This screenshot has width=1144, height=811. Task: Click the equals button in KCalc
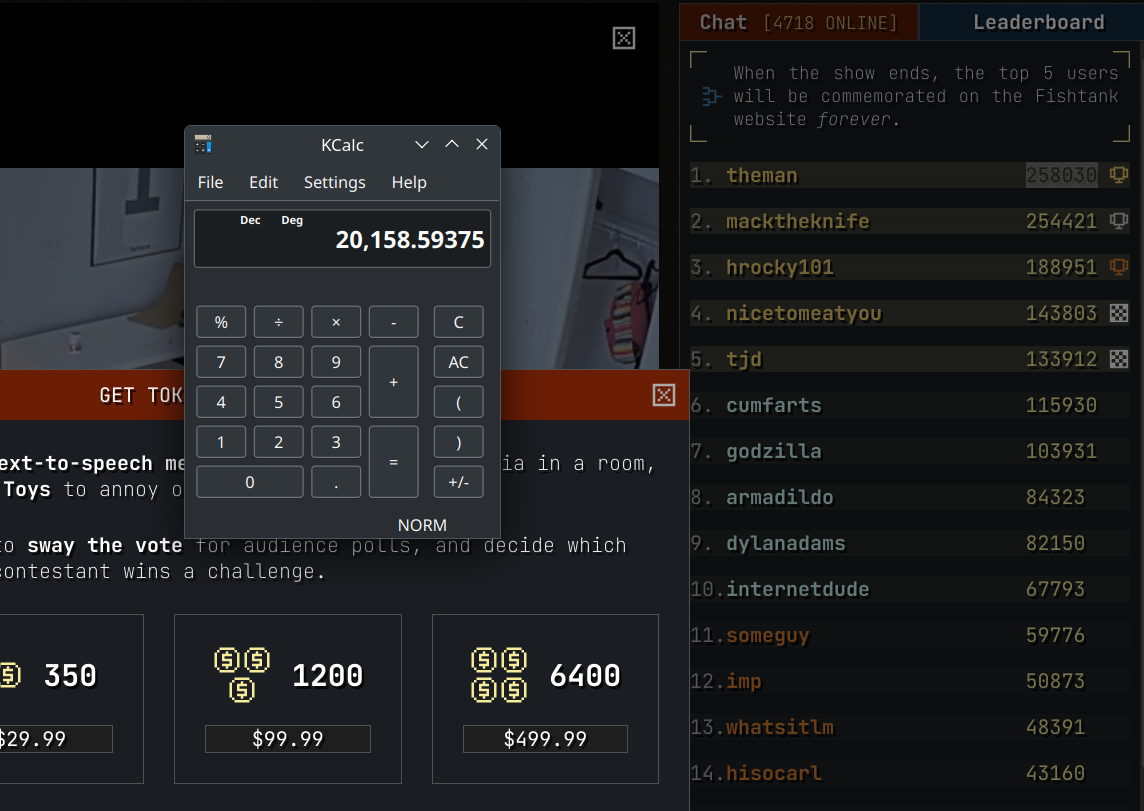(394, 462)
